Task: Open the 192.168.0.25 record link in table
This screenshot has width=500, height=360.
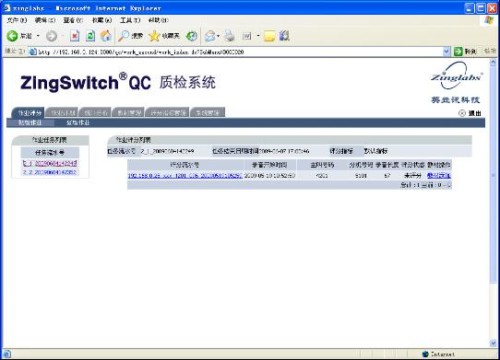Action: [185, 175]
